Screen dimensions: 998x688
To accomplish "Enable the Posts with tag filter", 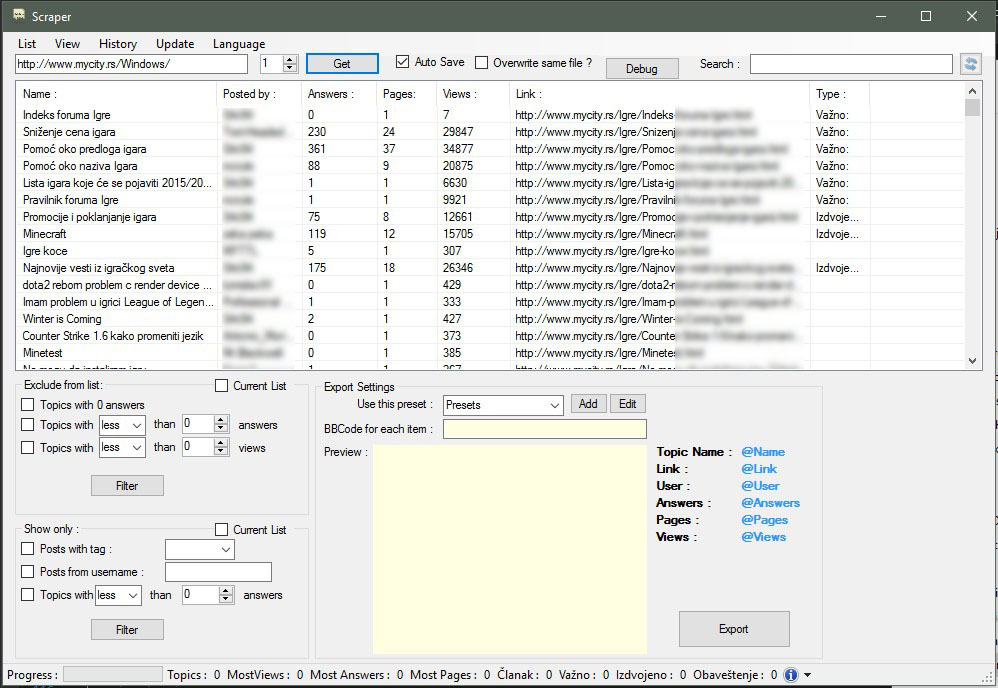I will click(28, 549).
